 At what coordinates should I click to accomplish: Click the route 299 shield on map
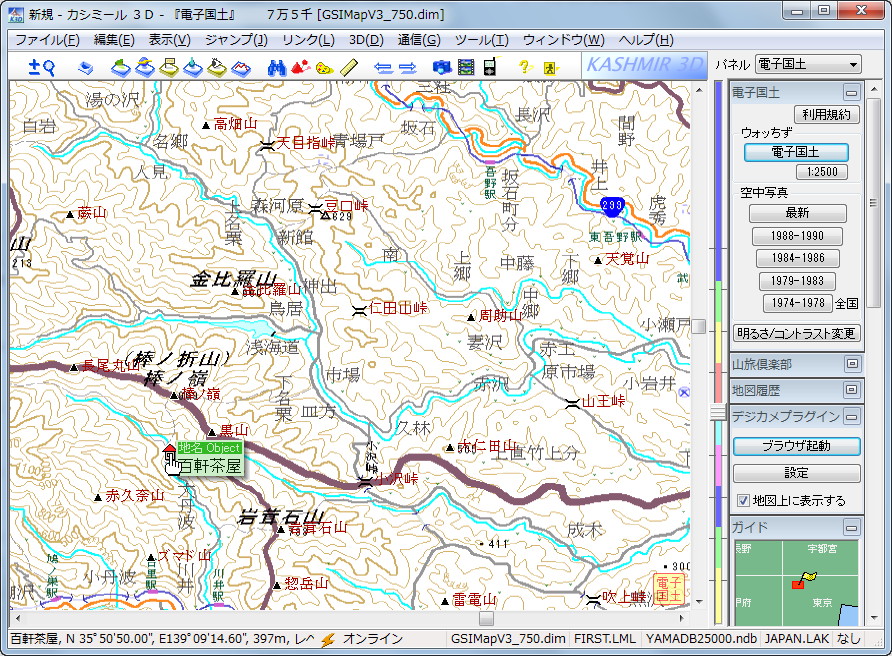[x=612, y=206]
